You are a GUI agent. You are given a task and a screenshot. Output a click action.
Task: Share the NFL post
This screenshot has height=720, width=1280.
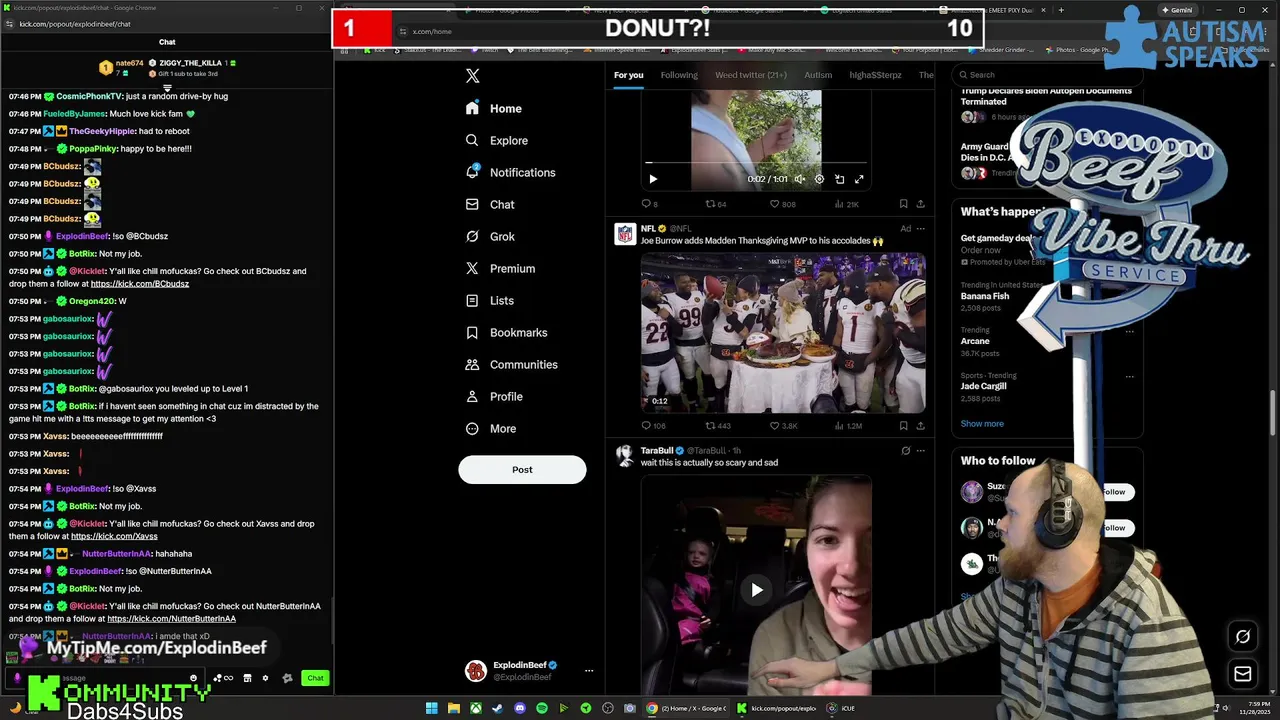click(x=920, y=426)
